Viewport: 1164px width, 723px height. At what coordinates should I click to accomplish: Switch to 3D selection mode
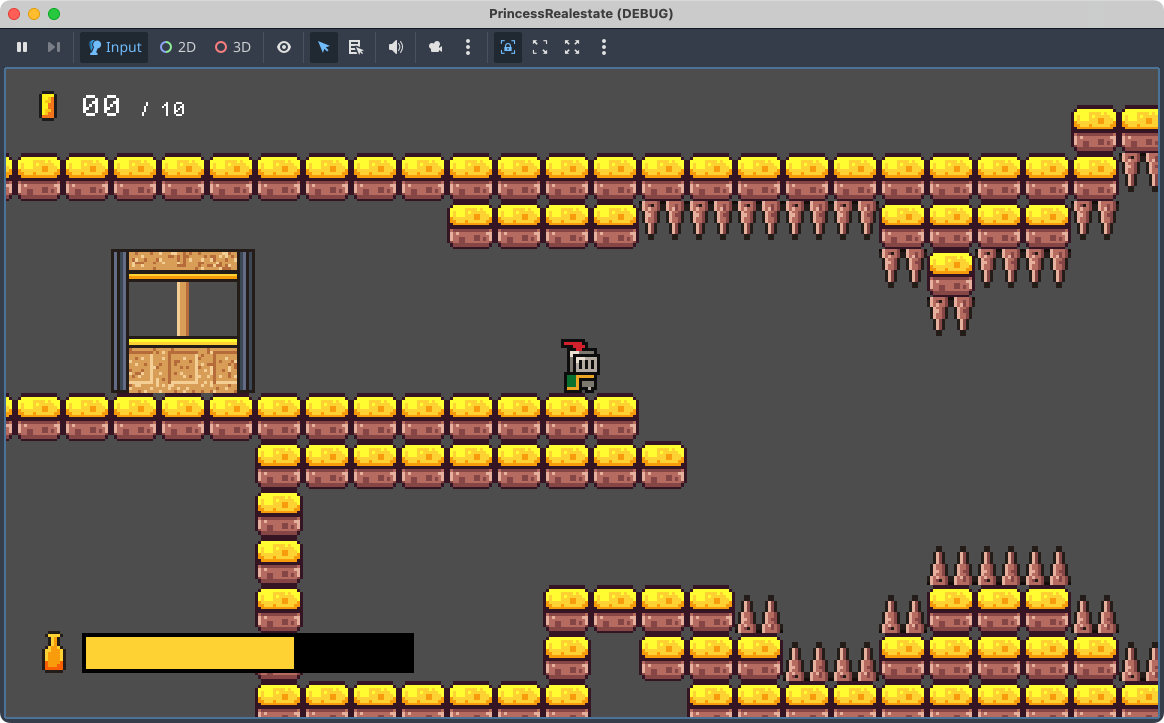click(x=233, y=47)
